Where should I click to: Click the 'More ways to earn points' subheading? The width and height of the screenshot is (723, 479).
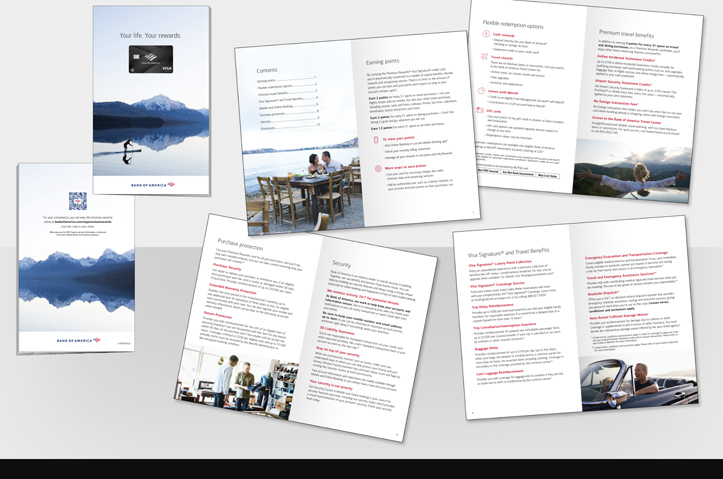click(x=405, y=167)
